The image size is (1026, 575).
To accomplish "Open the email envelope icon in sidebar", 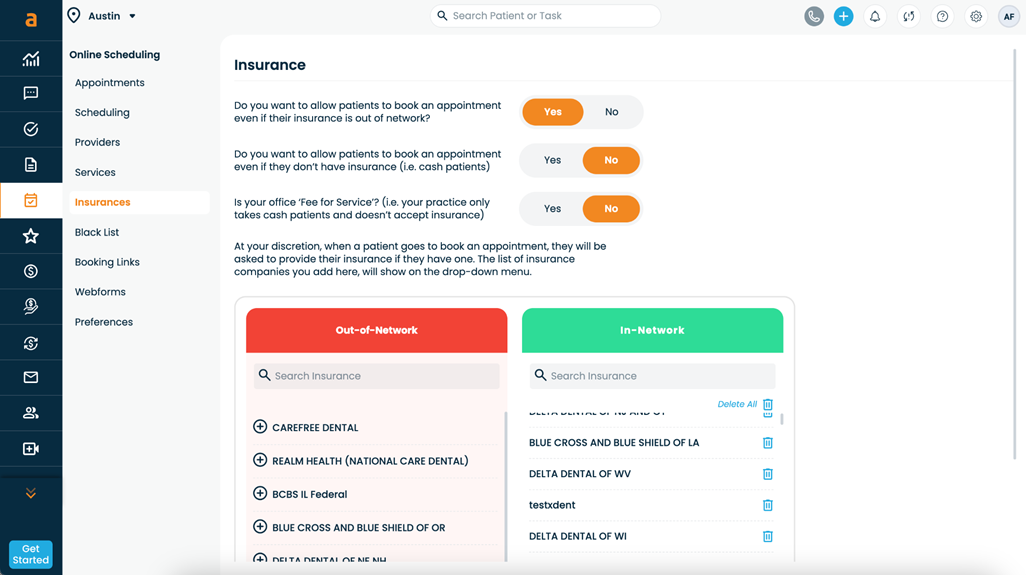I will [x=31, y=377].
